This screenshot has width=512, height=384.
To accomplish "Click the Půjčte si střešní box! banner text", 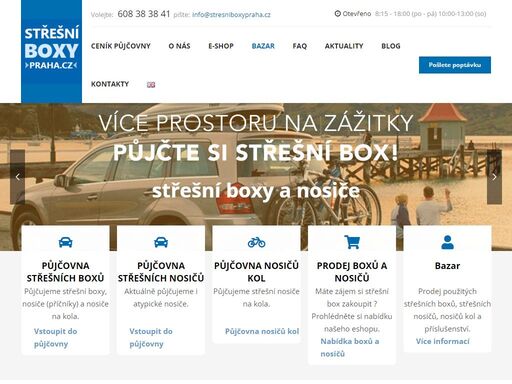I will [x=256, y=153].
